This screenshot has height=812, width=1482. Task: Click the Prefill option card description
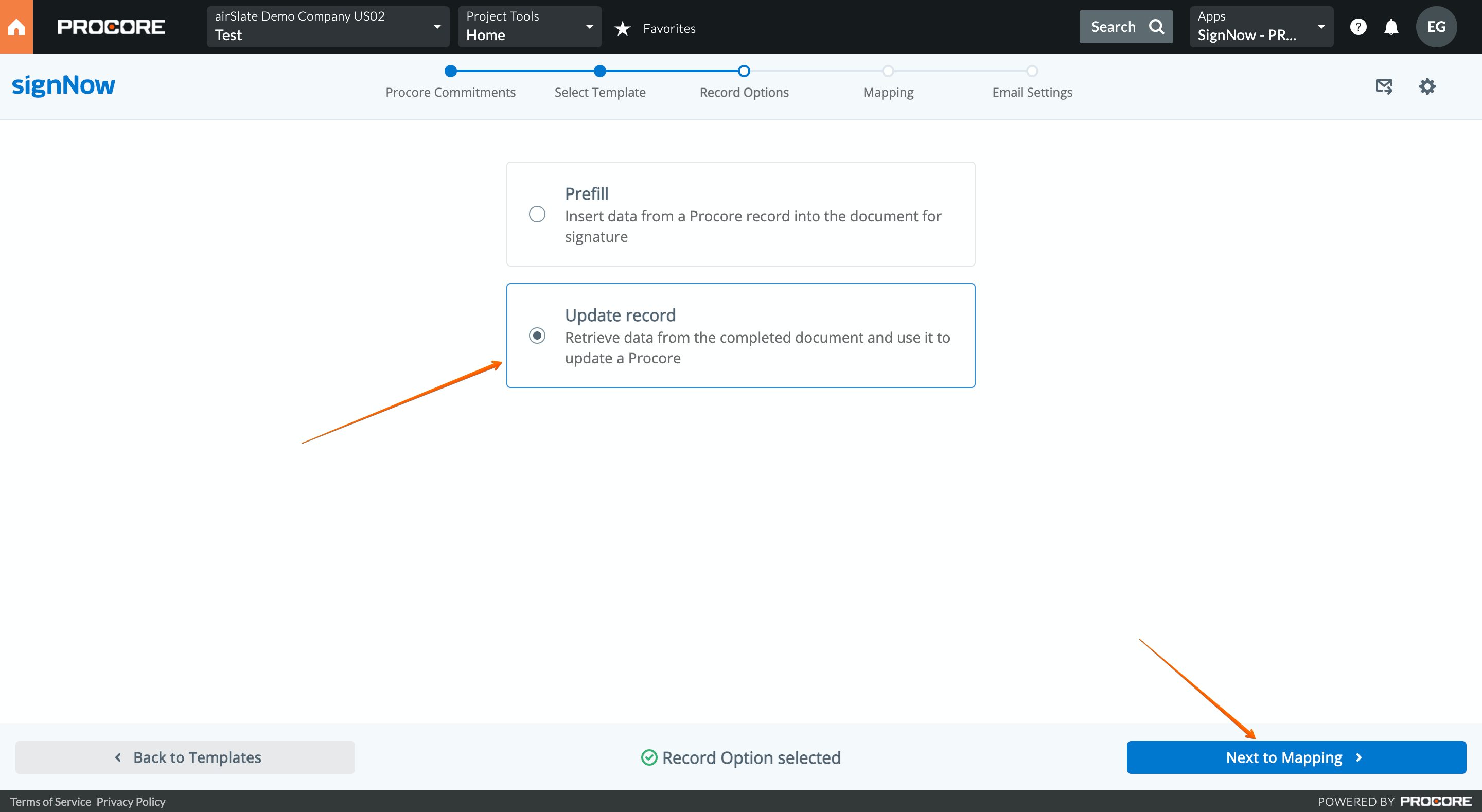[753, 226]
